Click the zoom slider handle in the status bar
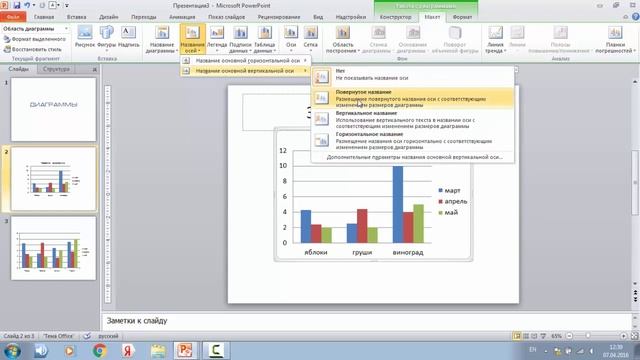640x360 pixels. pyautogui.click(x=588, y=336)
